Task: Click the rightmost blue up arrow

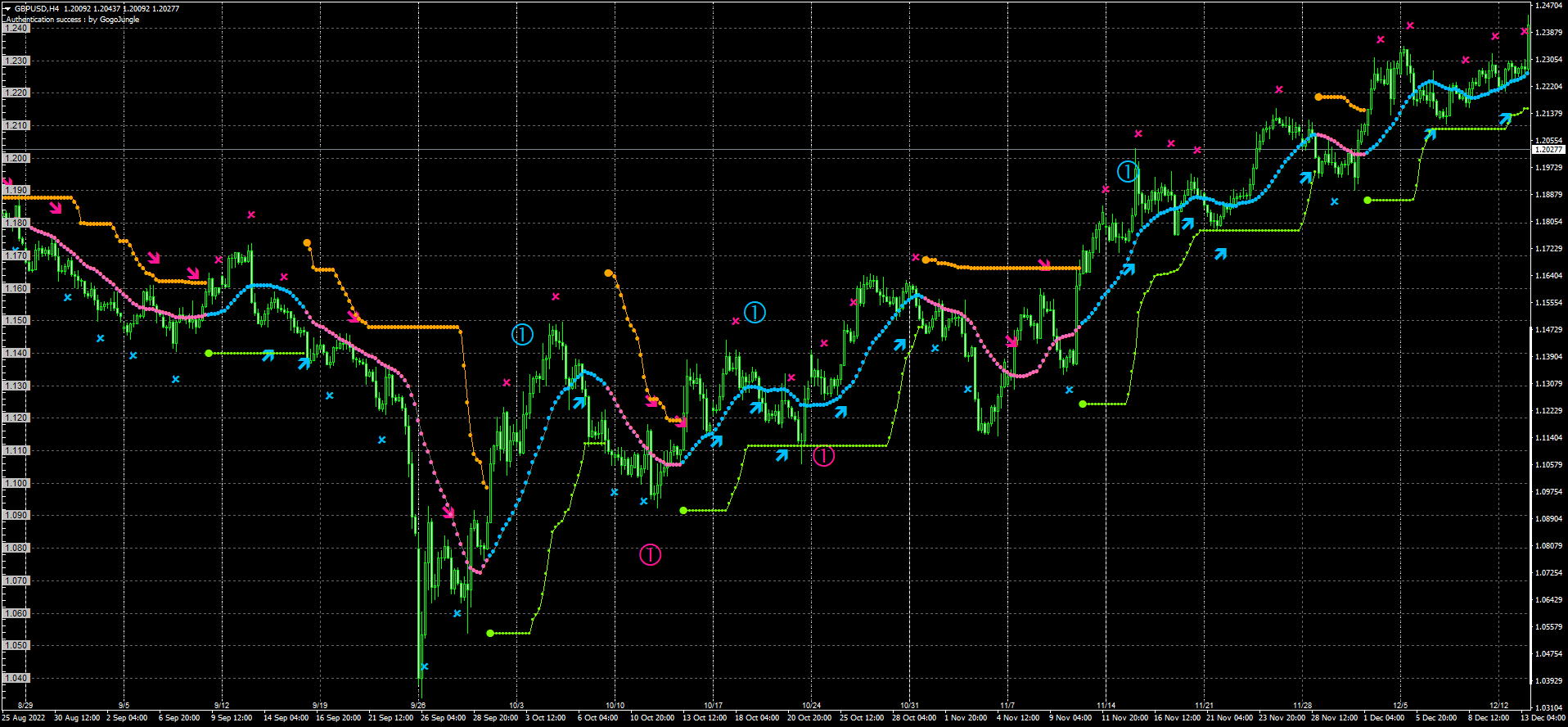Action: click(1505, 120)
